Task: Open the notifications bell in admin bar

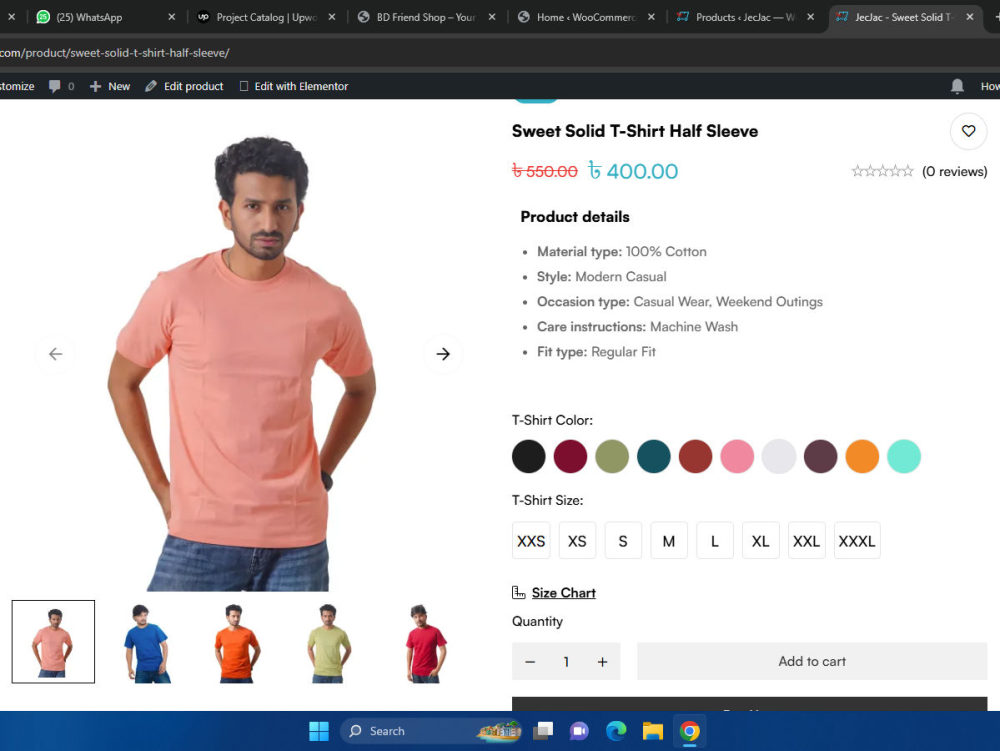Action: (957, 86)
